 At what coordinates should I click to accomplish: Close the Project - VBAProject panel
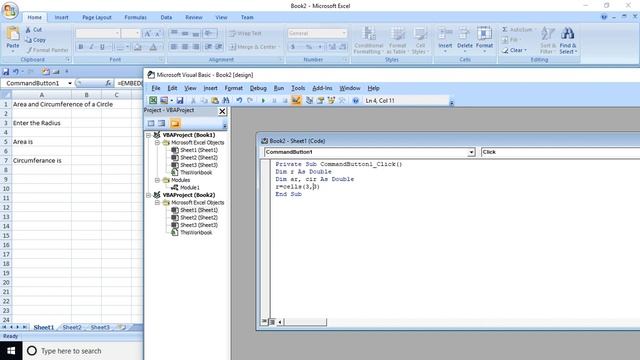pyautogui.click(x=222, y=111)
